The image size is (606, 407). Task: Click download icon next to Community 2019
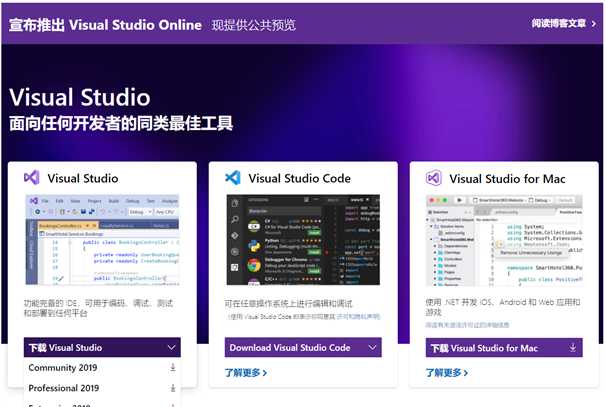pyautogui.click(x=173, y=368)
